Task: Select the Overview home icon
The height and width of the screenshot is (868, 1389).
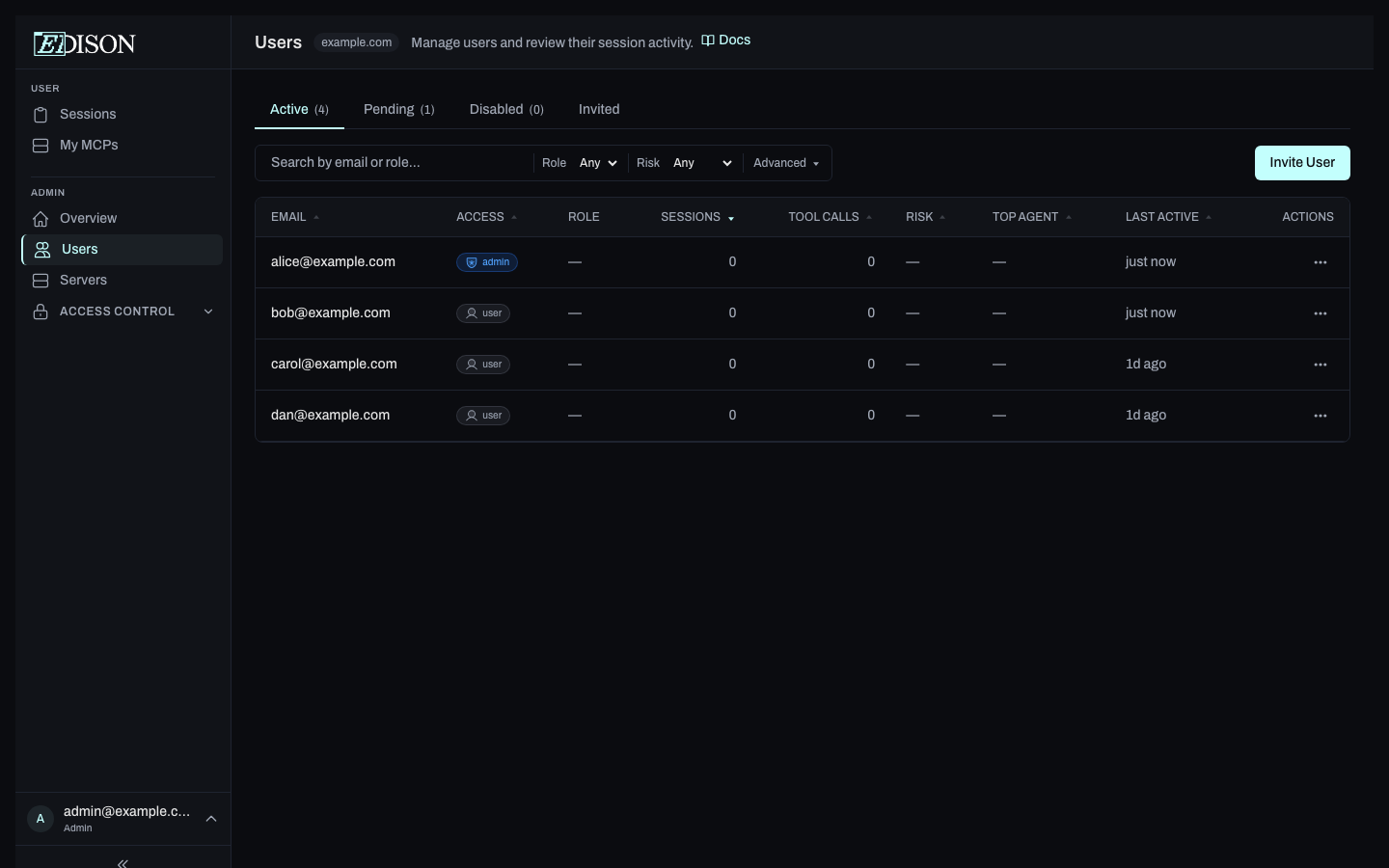Action: pyautogui.click(x=41, y=219)
